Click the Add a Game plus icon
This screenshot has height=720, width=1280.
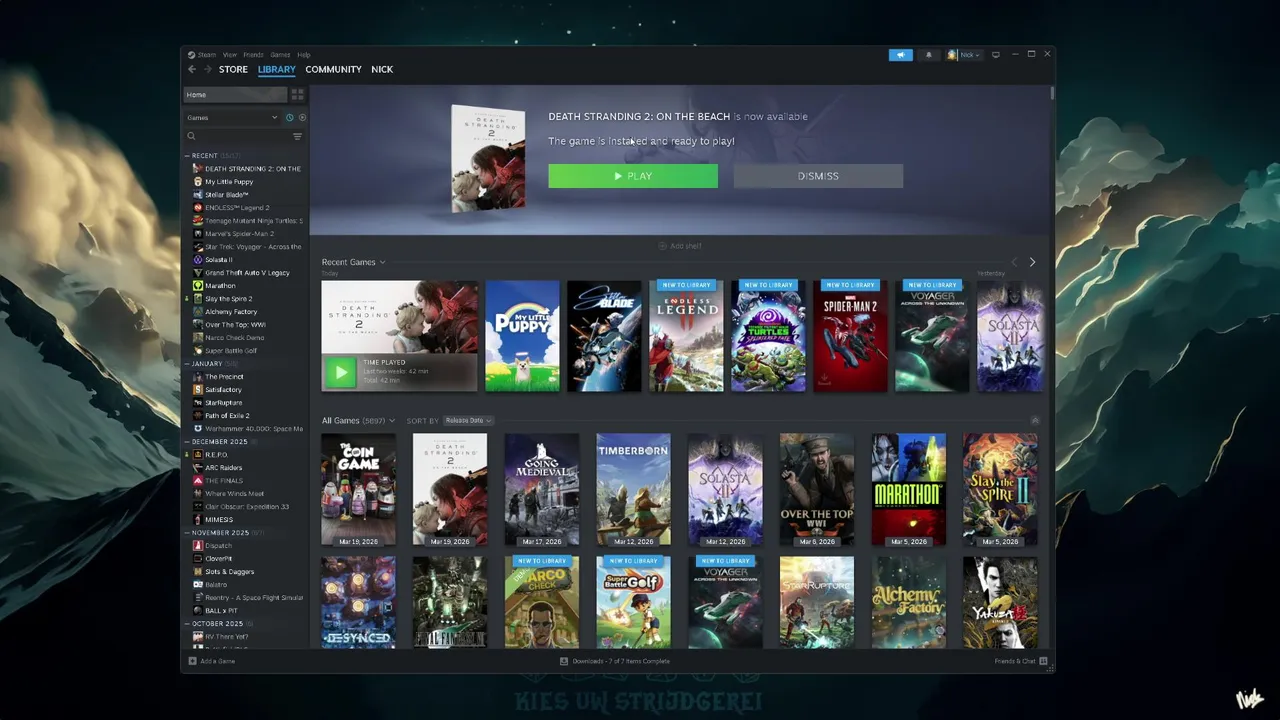click(x=192, y=661)
